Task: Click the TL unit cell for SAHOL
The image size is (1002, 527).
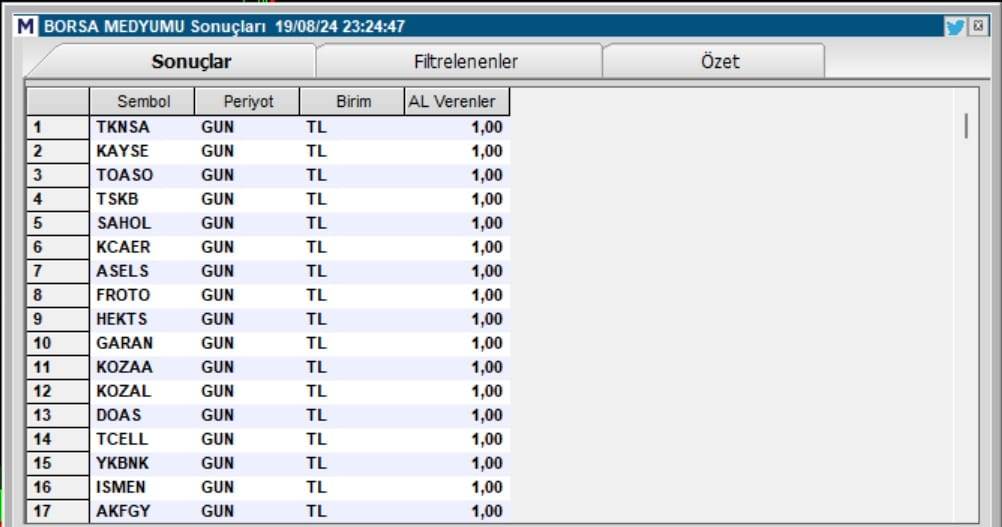Action: [353, 223]
